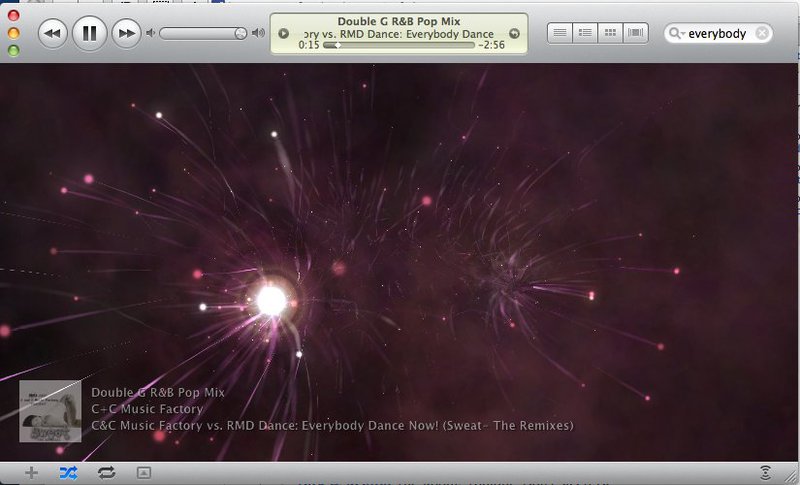Click elapsed time '0:15'
The height and width of the screenshot is (485, 800).
coord(309,45)
